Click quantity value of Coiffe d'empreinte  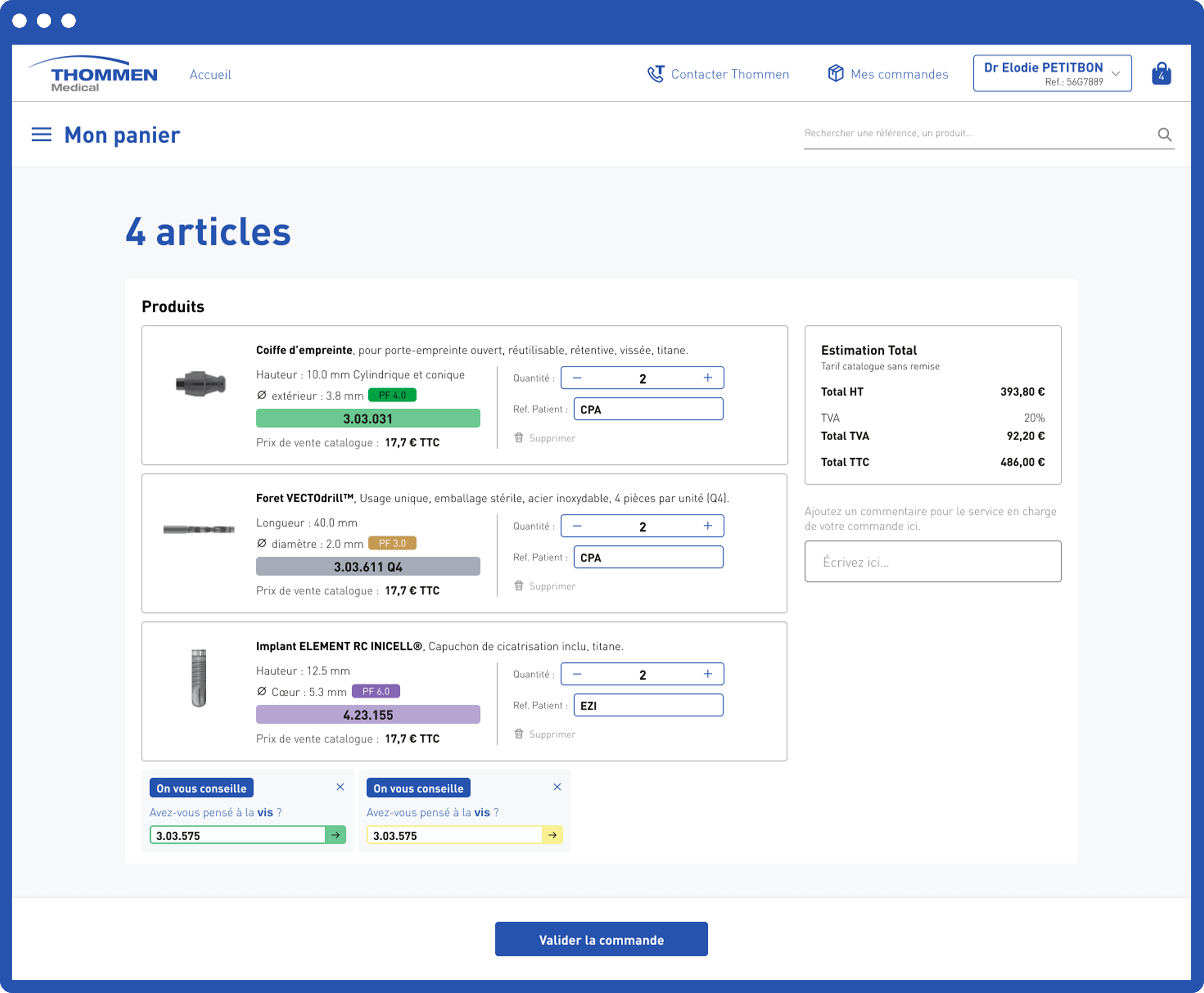click(x=643, y=379)
